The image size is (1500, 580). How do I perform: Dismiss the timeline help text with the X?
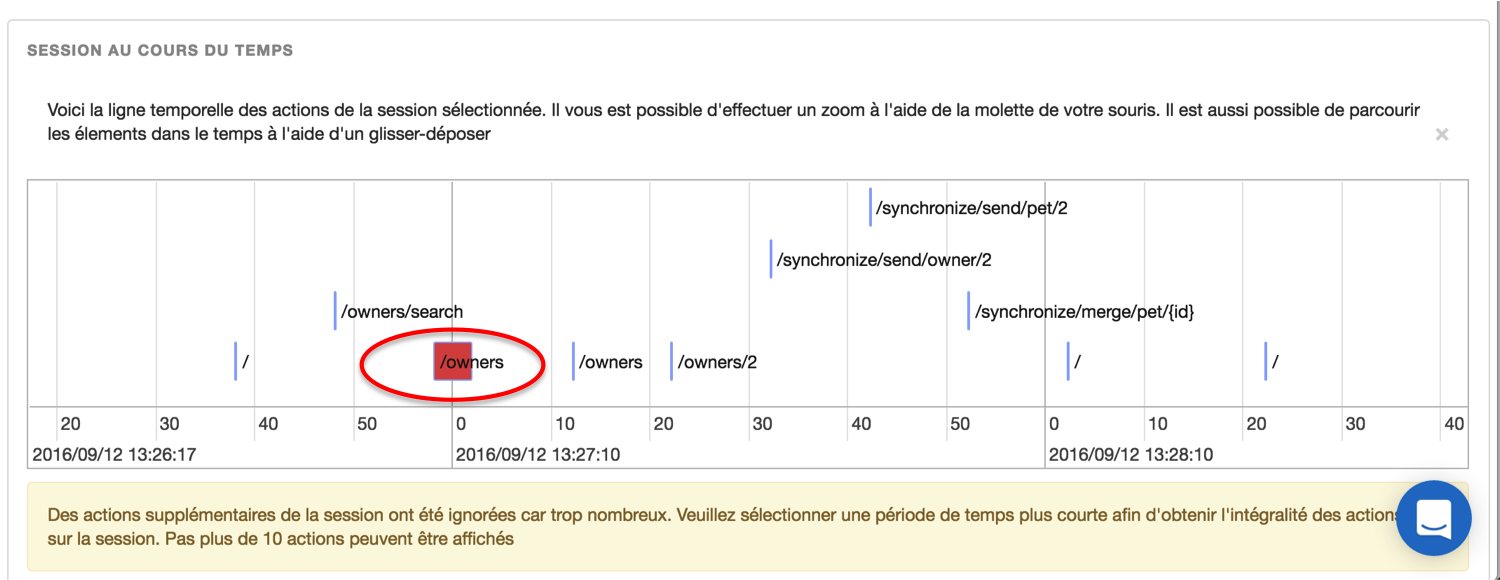coord(1441,135)
